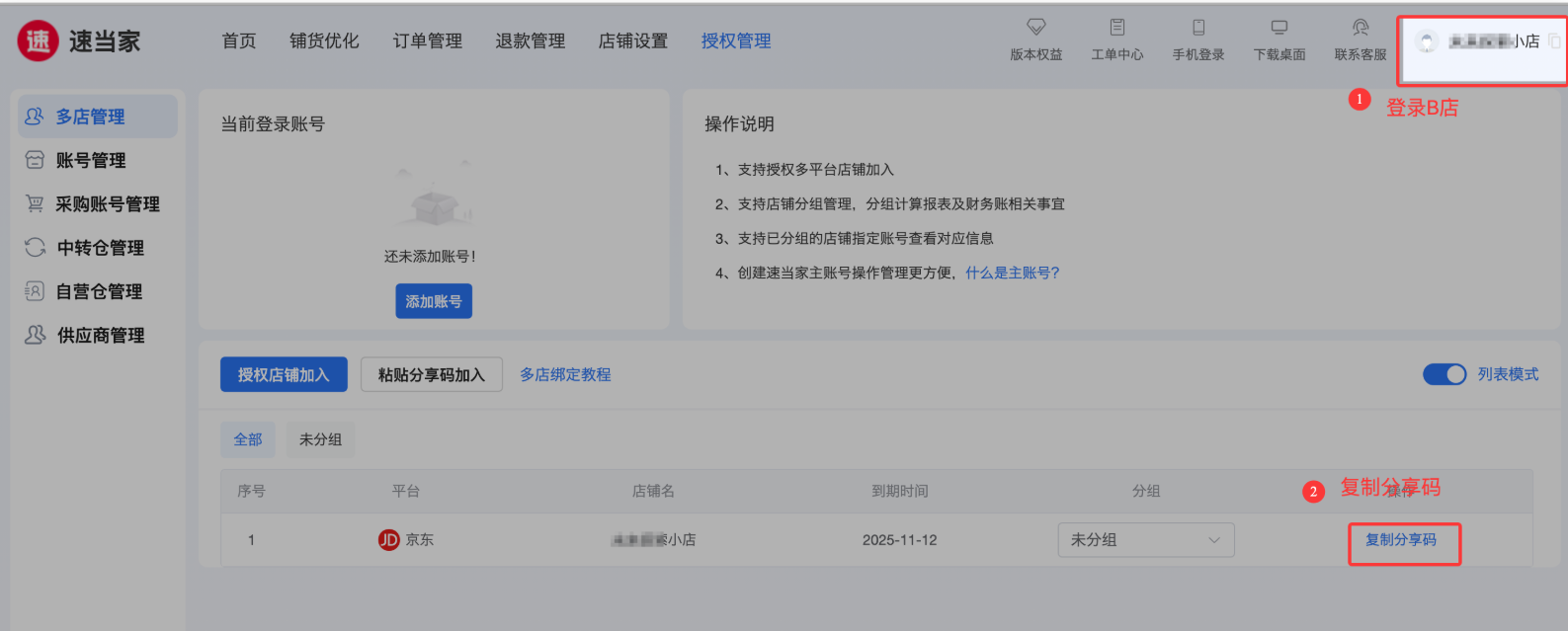Contact support via the 联系客服 icon
This screenshot has width=1568, height=631.
(x=1361, y=28)
